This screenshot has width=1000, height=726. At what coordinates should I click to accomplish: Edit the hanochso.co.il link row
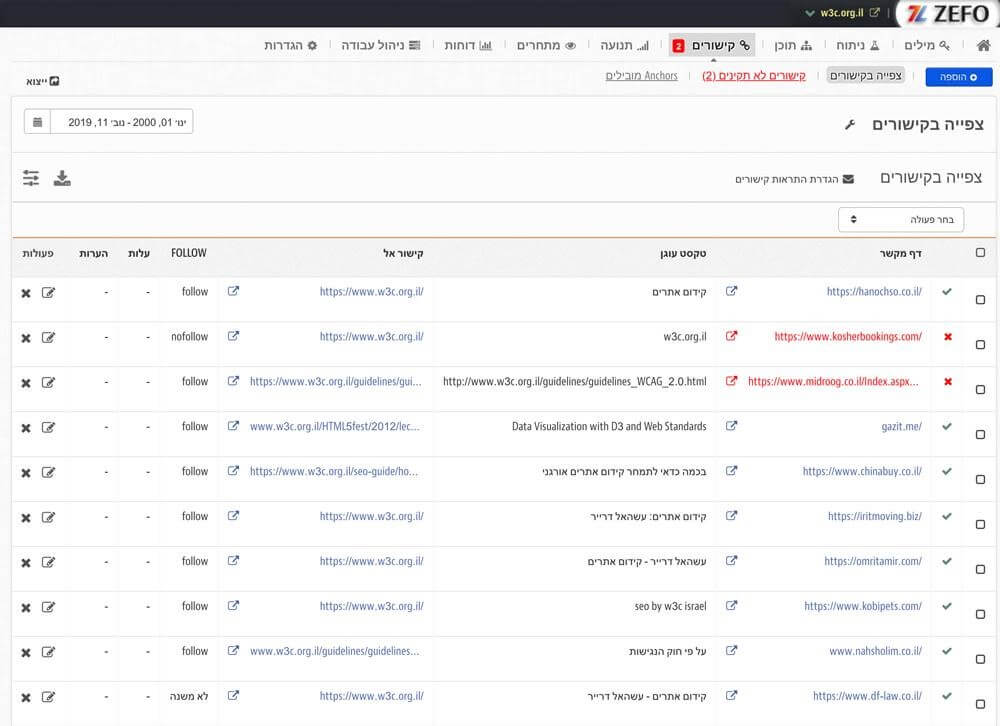(x=48, y=293)
